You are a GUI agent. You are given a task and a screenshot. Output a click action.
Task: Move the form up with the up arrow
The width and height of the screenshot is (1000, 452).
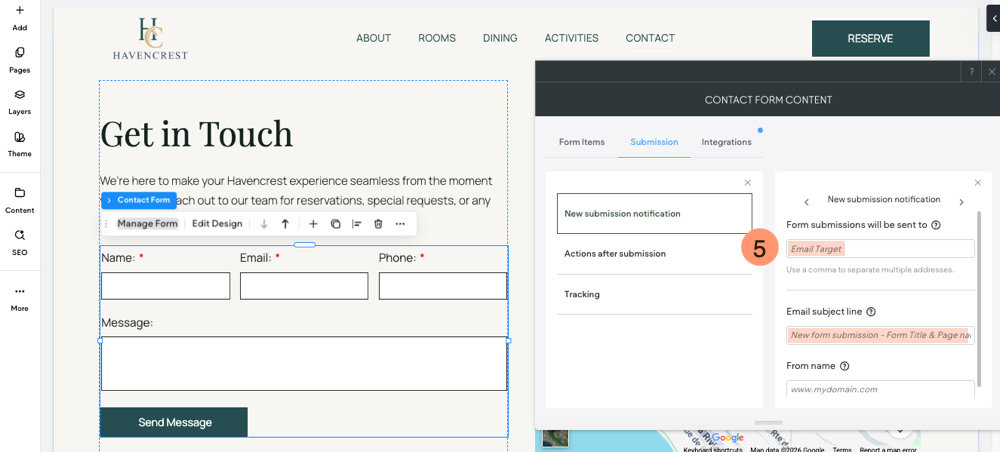point(285,224)
